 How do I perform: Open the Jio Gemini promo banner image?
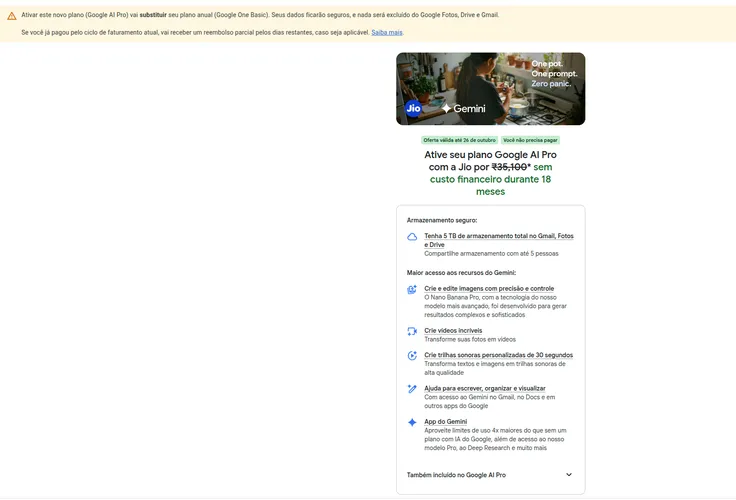click(x=491, y=89)
